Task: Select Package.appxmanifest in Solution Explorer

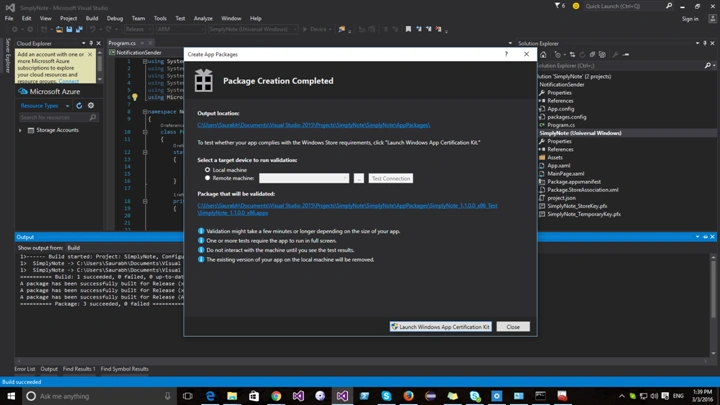Action: 574,182
